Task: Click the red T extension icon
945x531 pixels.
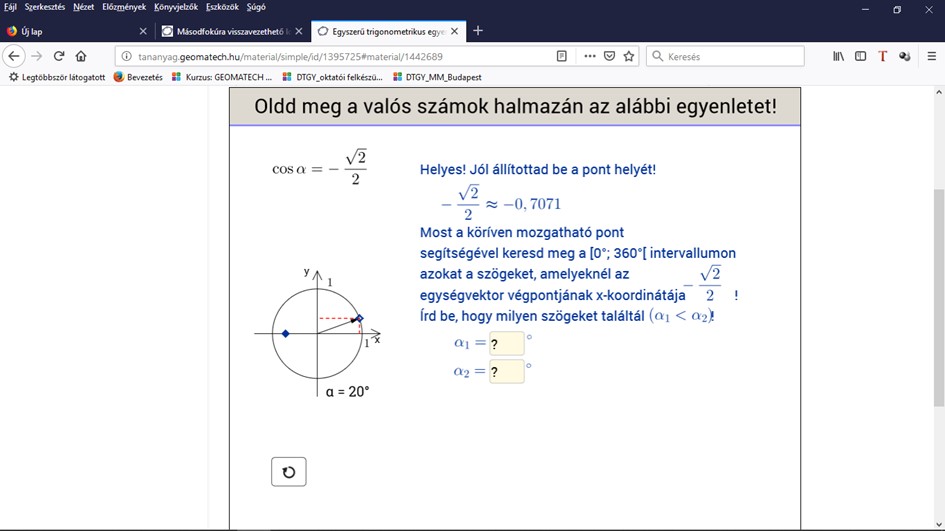Action: pyautogui.click(x=883, y=56)
